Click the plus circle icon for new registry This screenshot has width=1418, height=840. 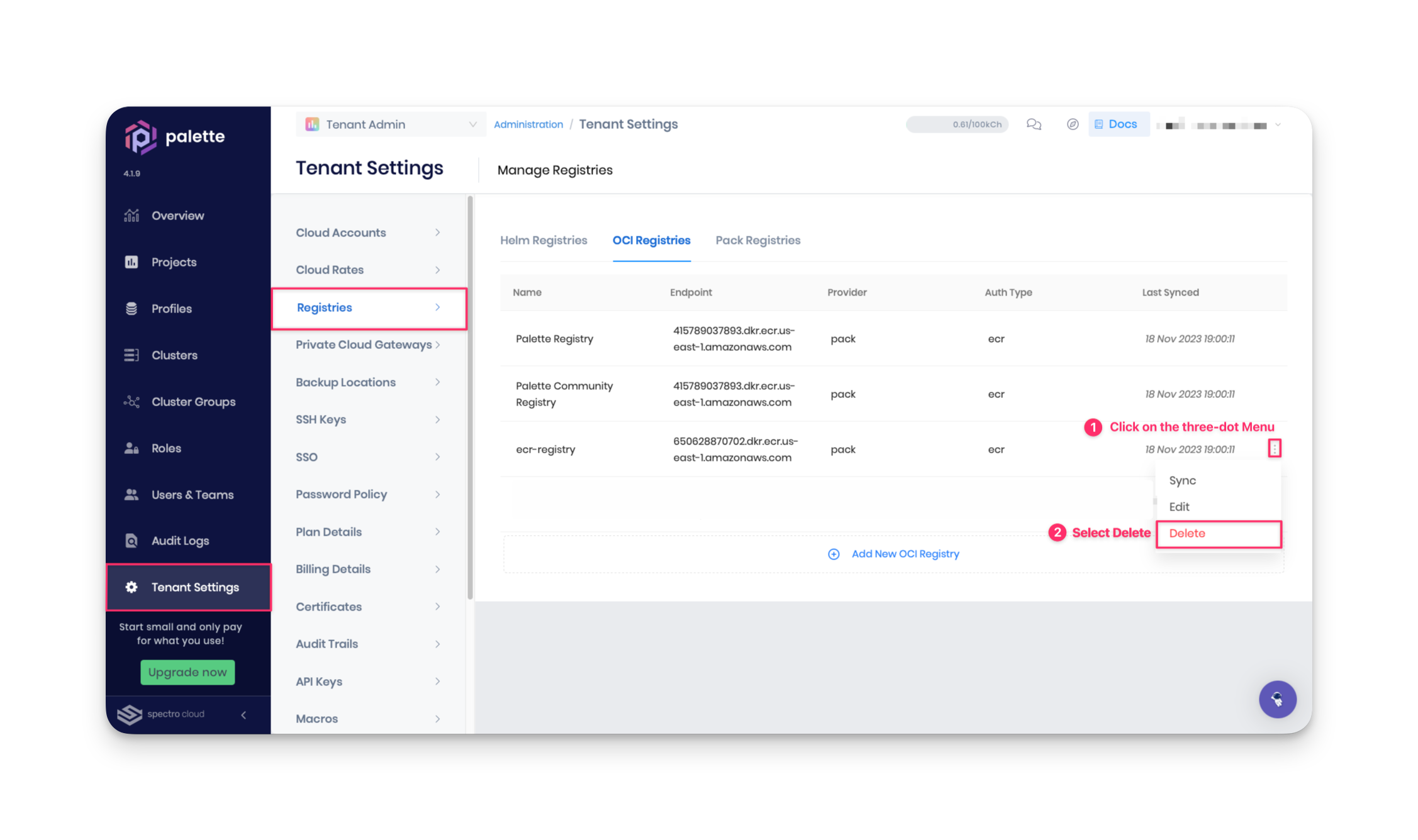pos(834,554)
